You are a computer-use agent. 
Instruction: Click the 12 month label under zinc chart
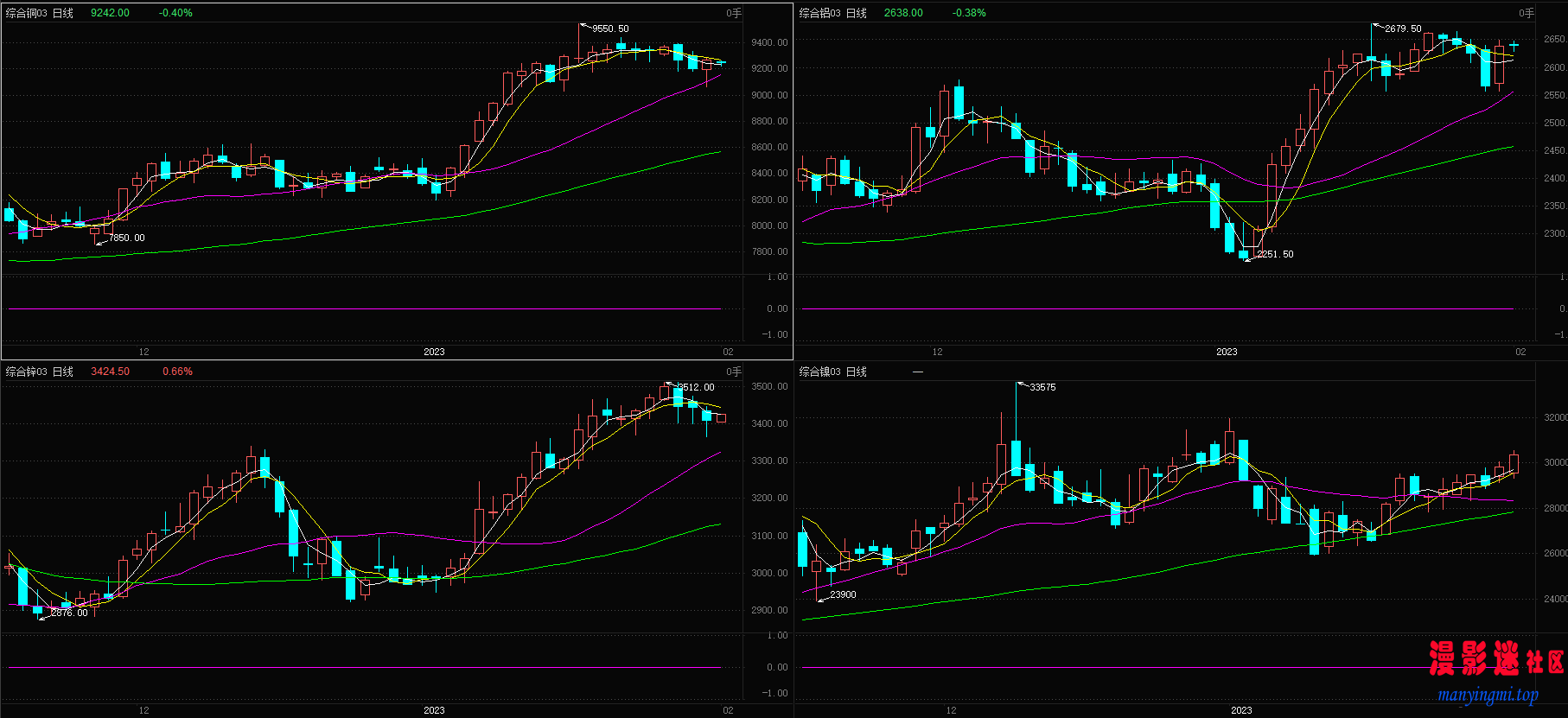[x=143, y=710]
